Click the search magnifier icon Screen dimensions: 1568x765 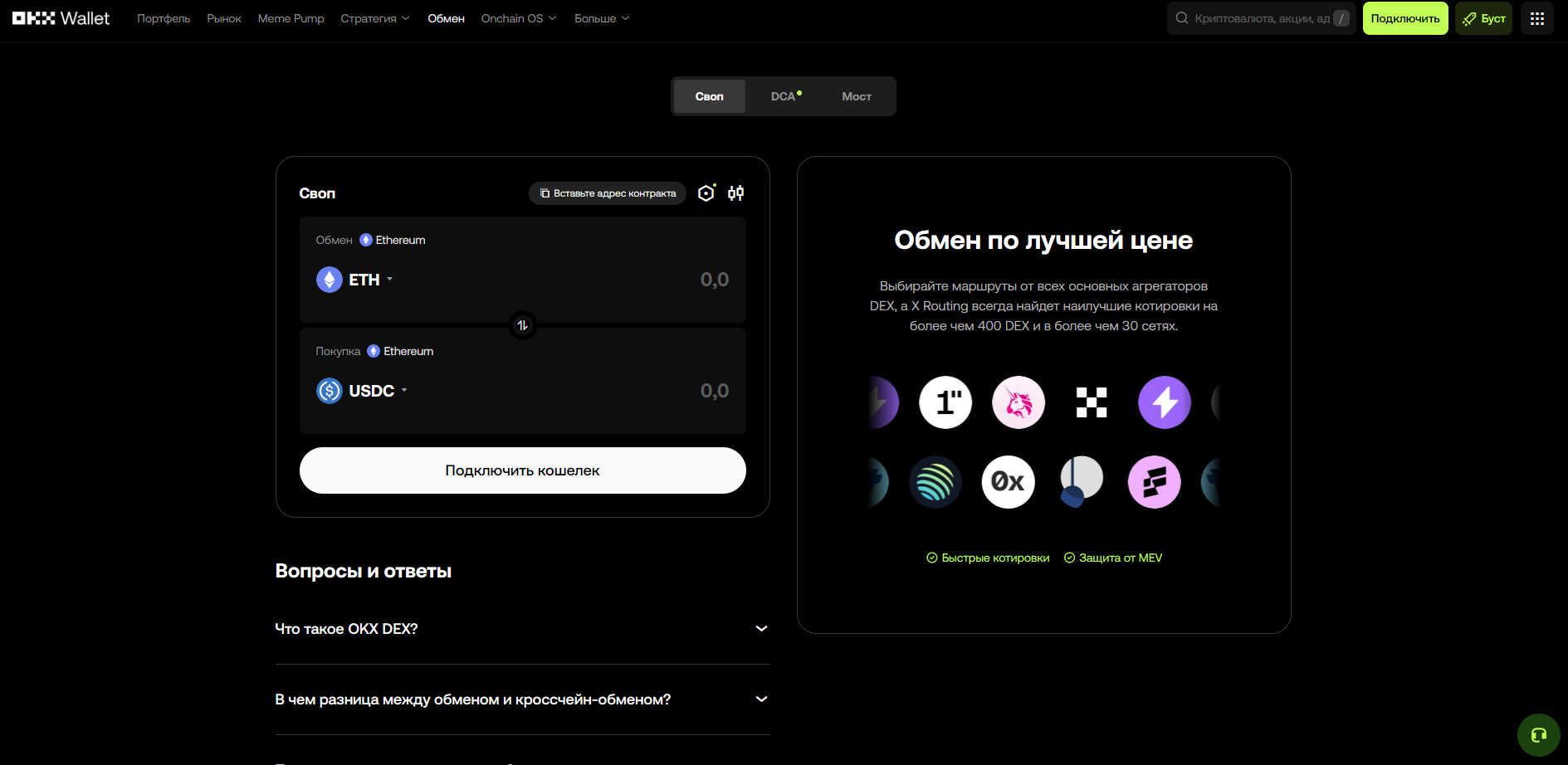(x=1182, y=18)
